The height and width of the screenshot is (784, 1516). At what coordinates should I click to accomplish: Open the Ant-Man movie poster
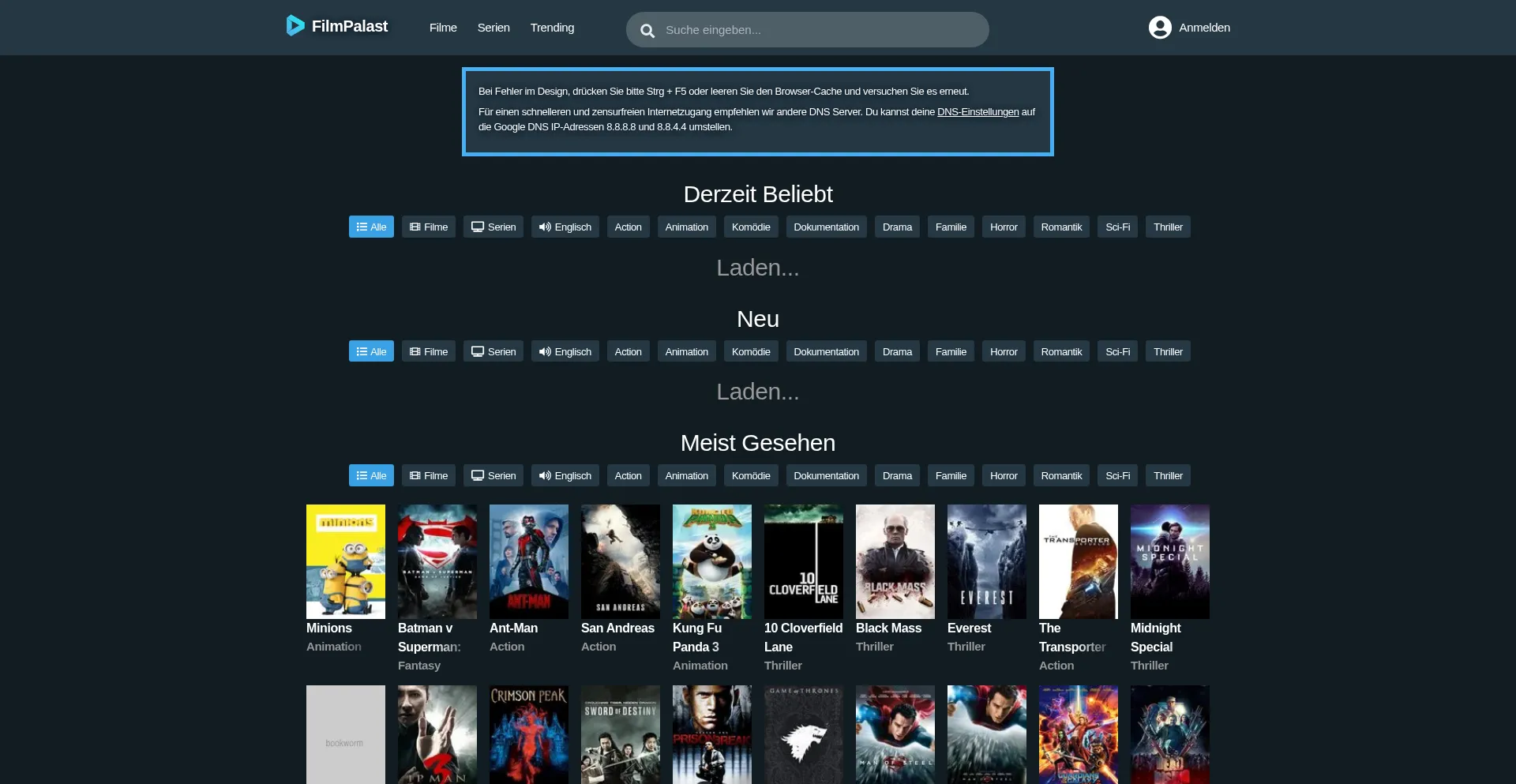[x=529, y=561]
